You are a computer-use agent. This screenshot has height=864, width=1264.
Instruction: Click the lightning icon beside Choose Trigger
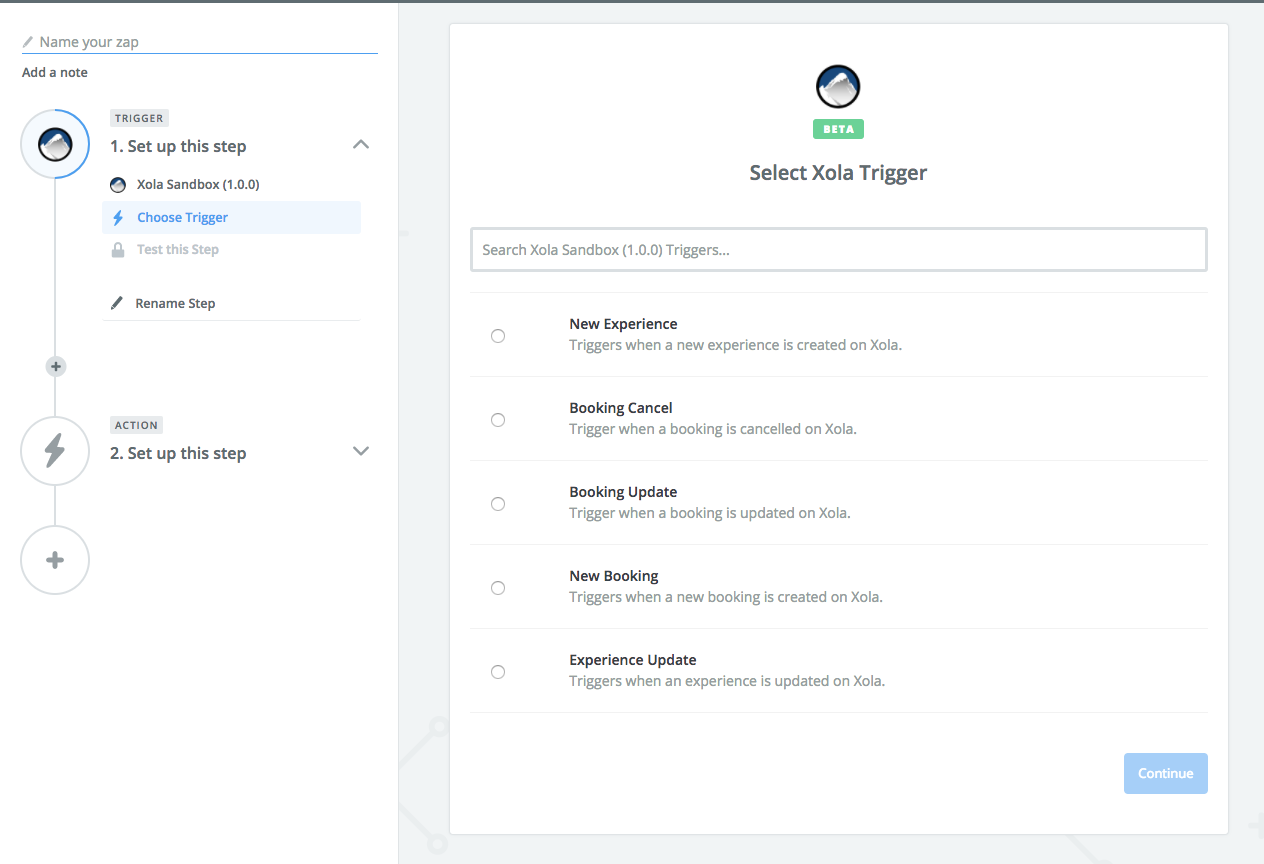click(x=118, y=217)
